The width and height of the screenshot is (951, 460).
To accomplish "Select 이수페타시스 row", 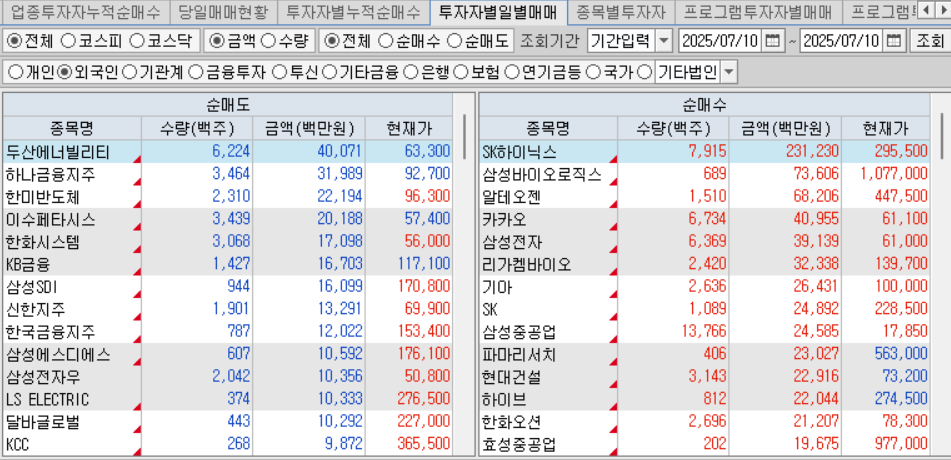I will click(227, 219).
